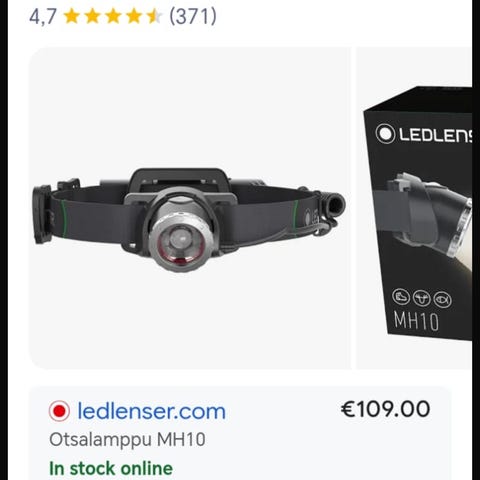Open the (371) reviews count

pos(193,16)
